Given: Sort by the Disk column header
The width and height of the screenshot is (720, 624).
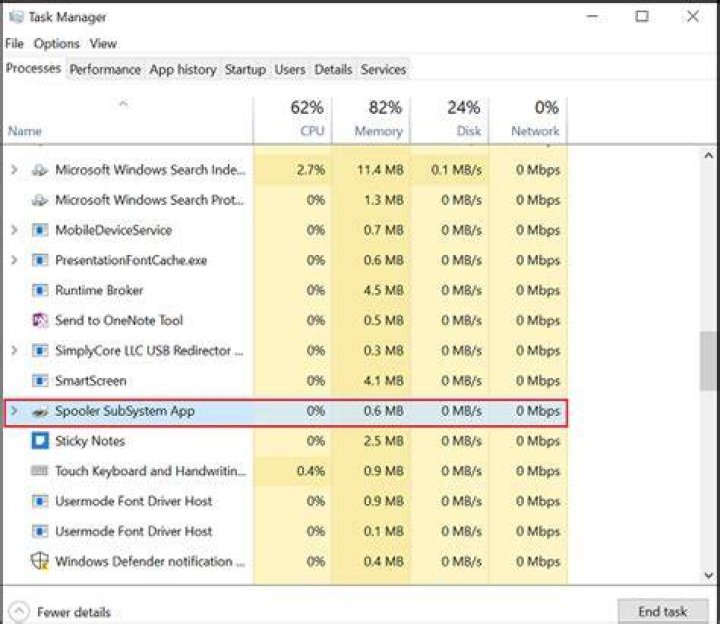Looking at the screenshot, I should (450, 120).
